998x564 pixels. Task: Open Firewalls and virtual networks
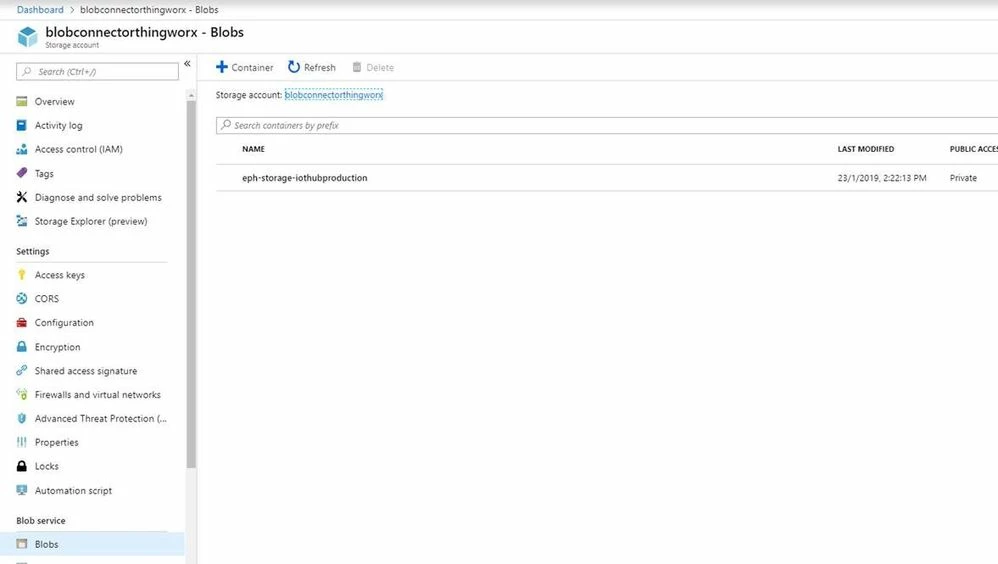(97, 395)
